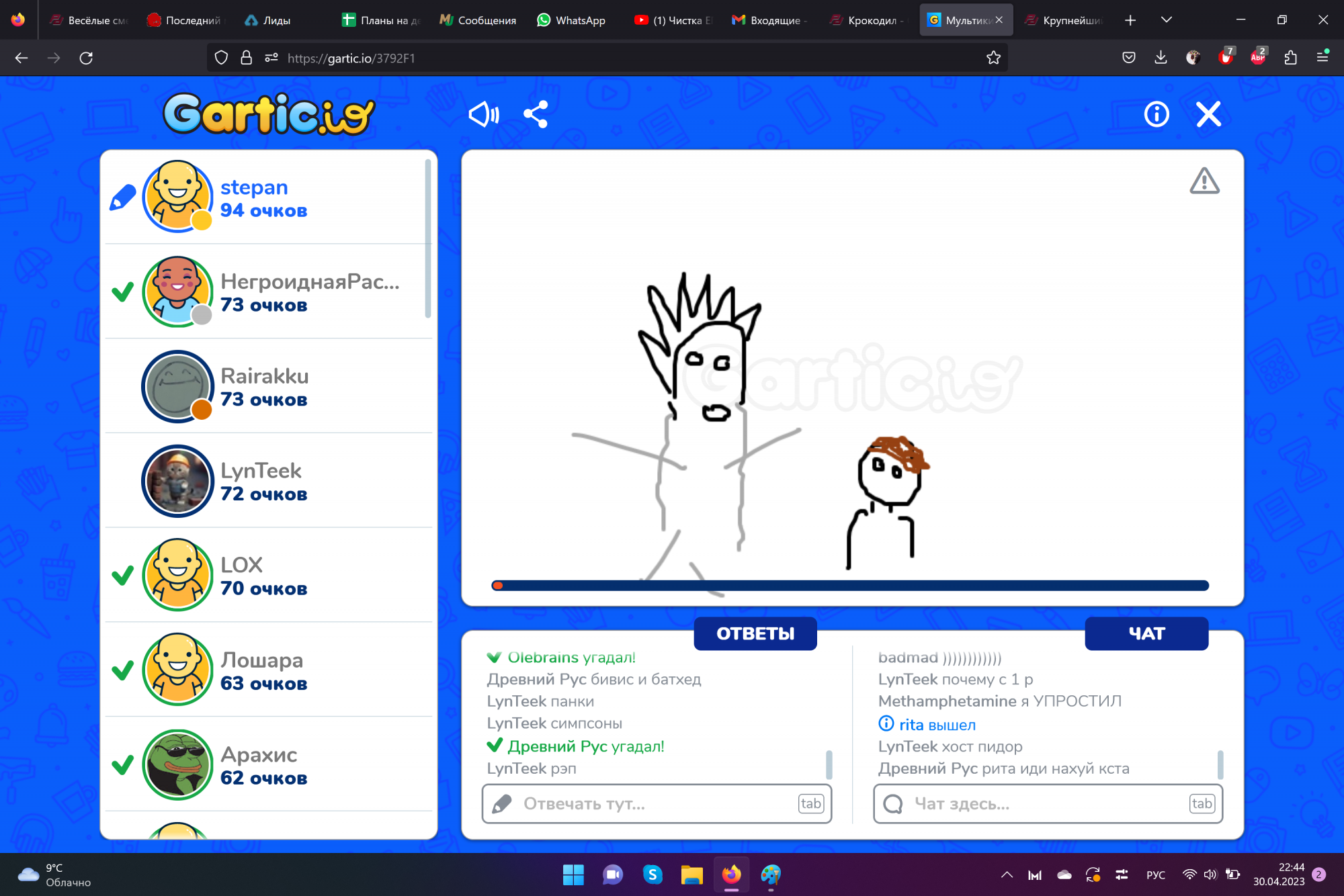Viewport: 1344px width, 896px height.
Task: Click the Gartic.io logo
Action: [x=269, y=114]
